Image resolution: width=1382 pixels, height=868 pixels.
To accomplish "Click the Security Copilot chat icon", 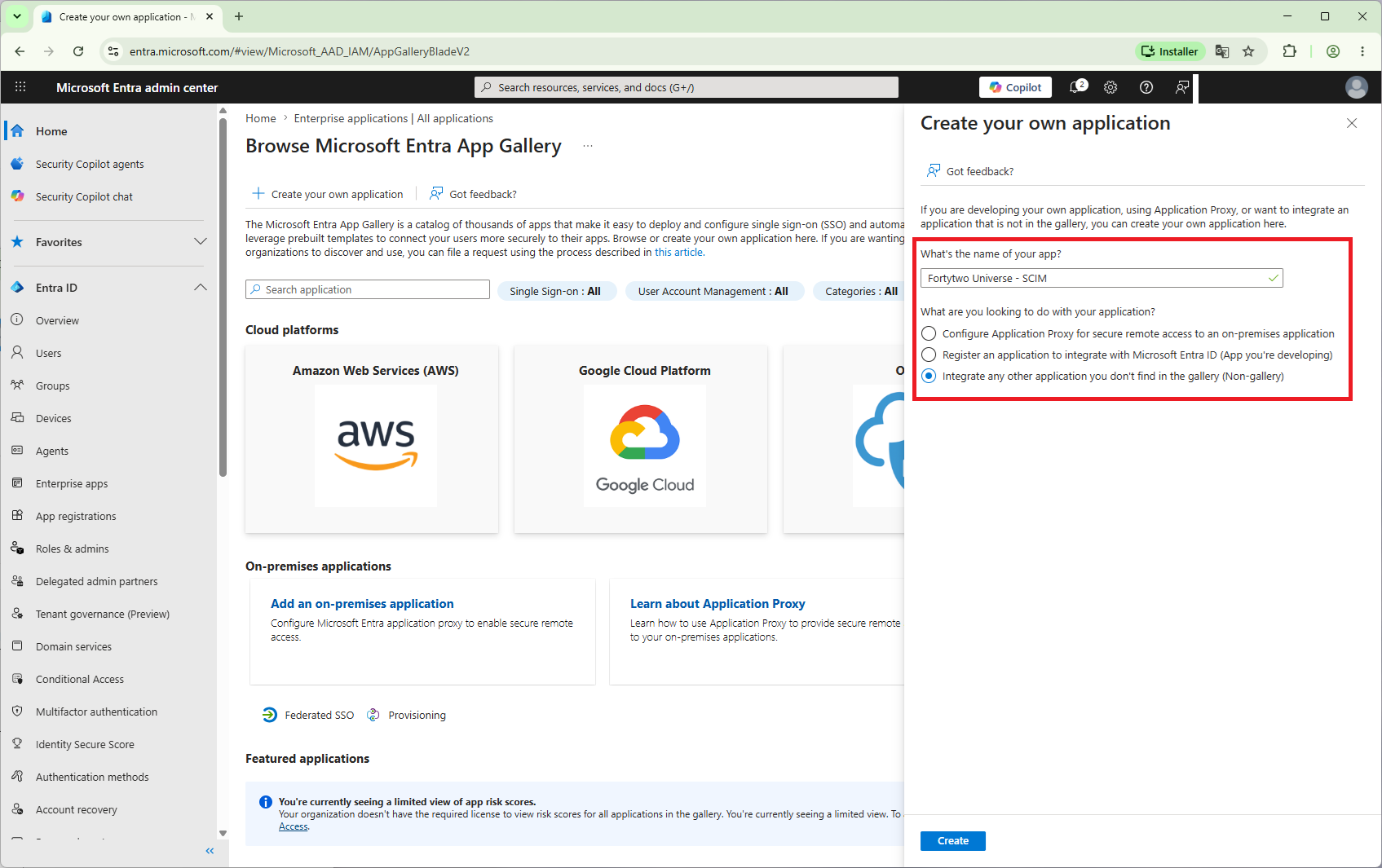I will pyautogui.click(x=17, y=196).
